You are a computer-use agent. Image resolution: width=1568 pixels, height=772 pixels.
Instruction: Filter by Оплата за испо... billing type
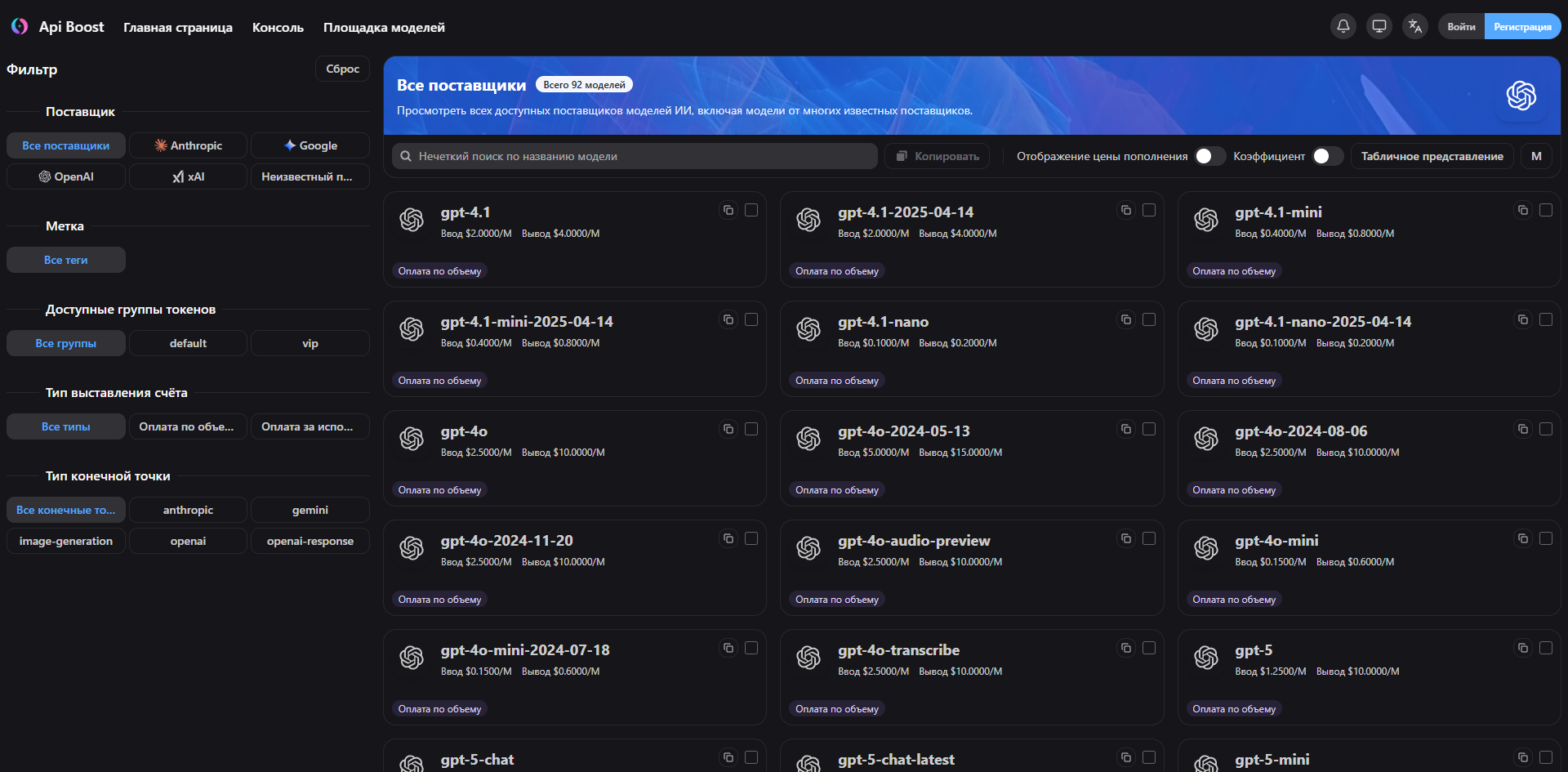(x=310, y=426)
